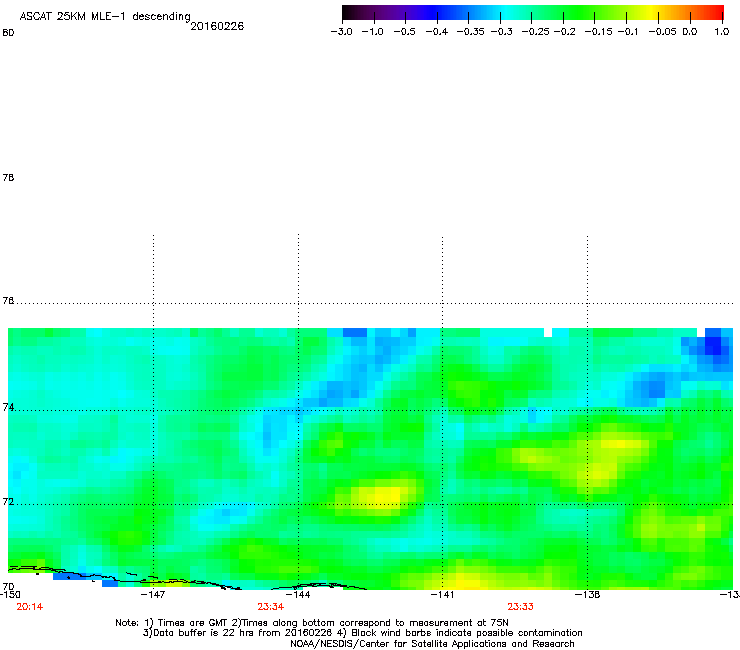Image resolution: width=740 pixels, height=650 pixels.
Task: Click the red 23:33 time stamp
Action: click(x=521, y=607)
